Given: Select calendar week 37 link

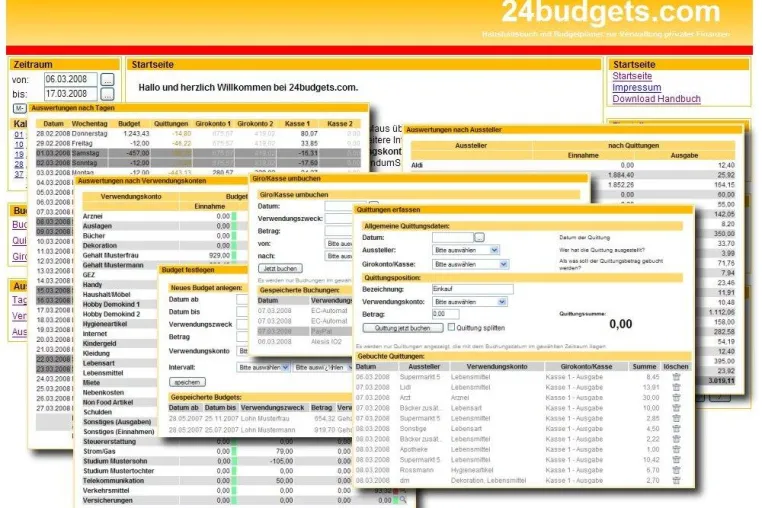Looking at the screenshot, I should click(19, 174).
